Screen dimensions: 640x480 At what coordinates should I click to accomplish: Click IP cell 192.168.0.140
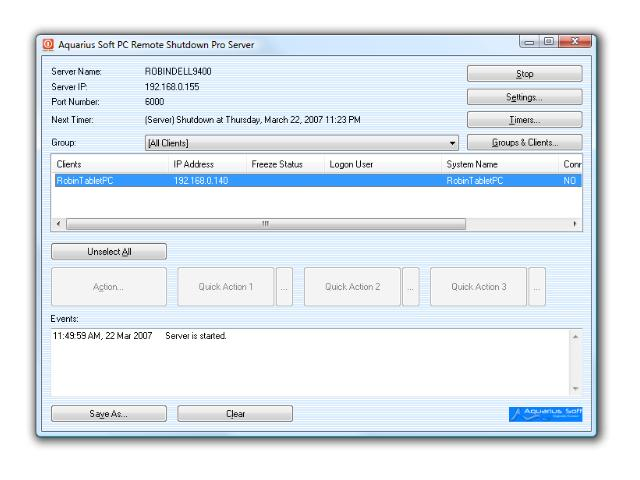201,180
